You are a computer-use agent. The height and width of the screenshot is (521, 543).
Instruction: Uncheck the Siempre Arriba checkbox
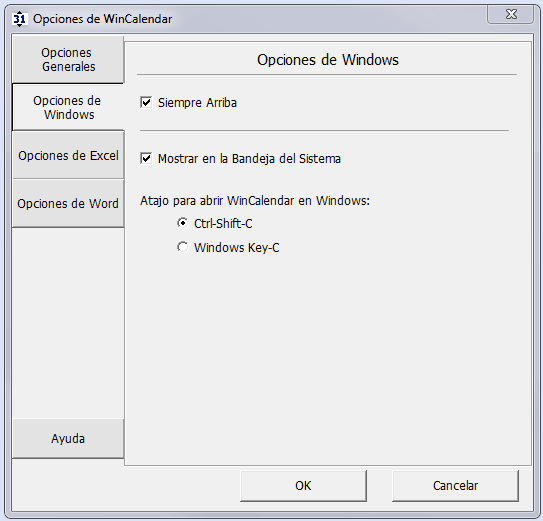(146, 103)
